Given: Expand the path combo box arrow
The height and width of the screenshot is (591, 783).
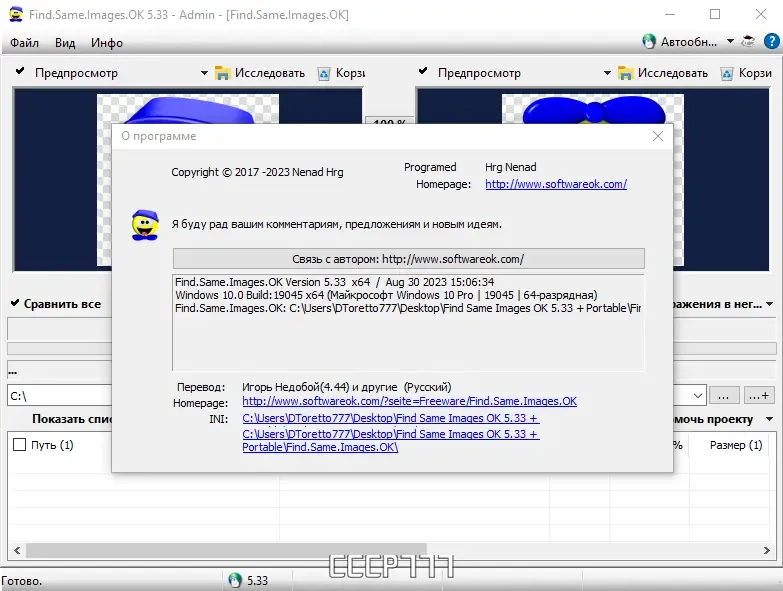Looking at the screenshot, I should [698, 396].
